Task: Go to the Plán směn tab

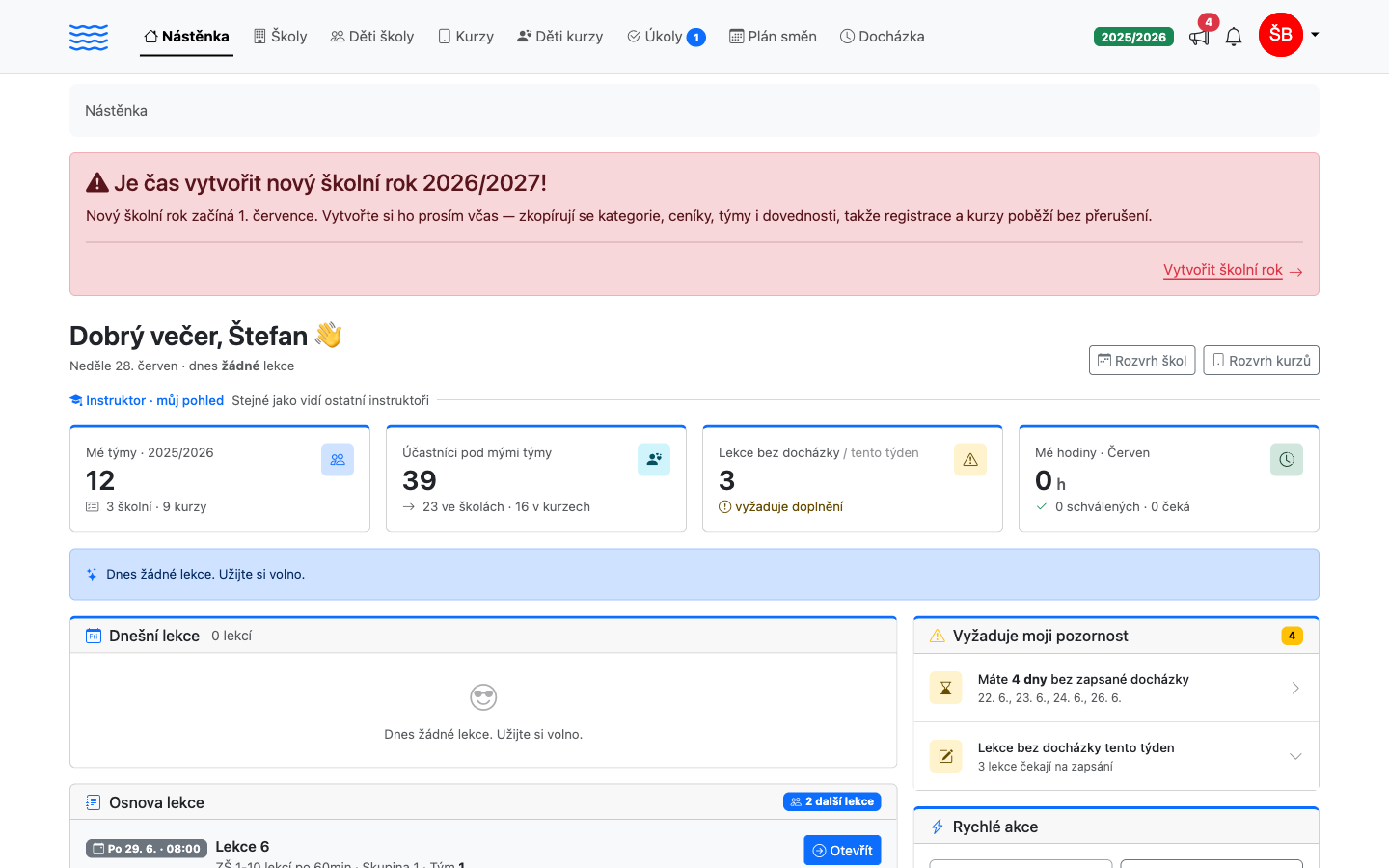Action: point(773,37)
